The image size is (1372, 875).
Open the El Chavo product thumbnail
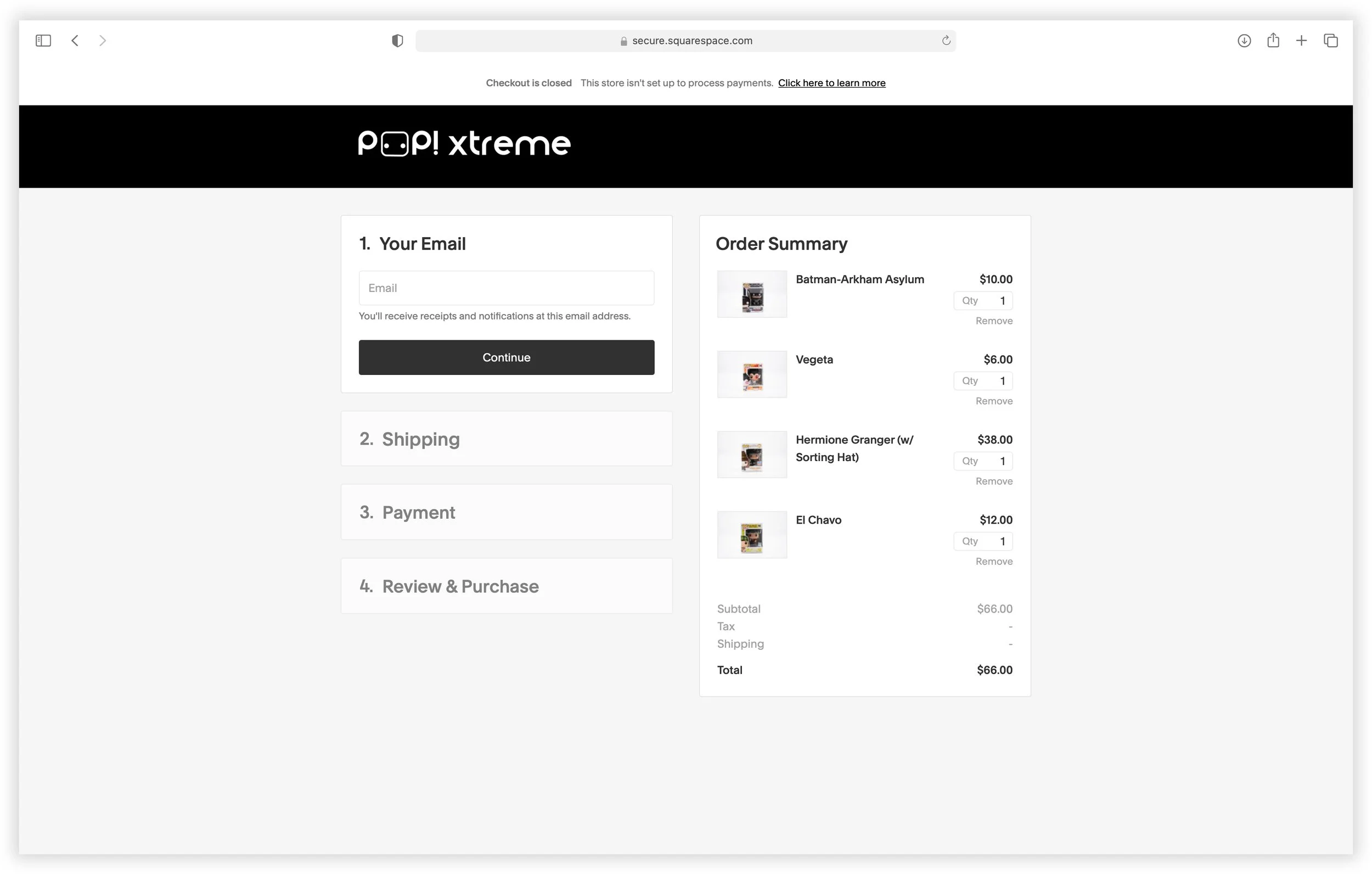coord(752,535)
